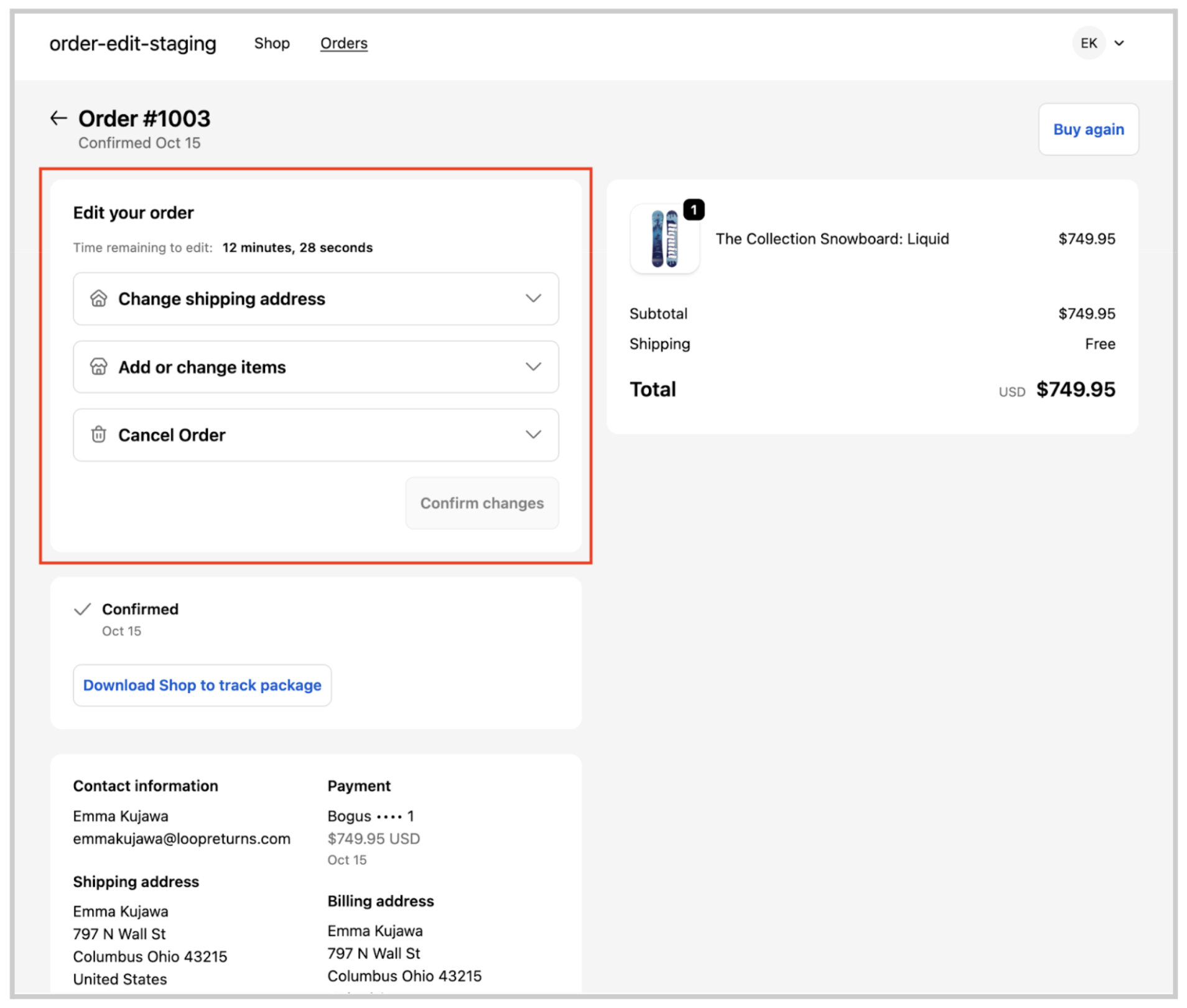Open the Liquid snowboard product thumbnail
This screenshot has width=1187, height=1008.
[664, 240]
